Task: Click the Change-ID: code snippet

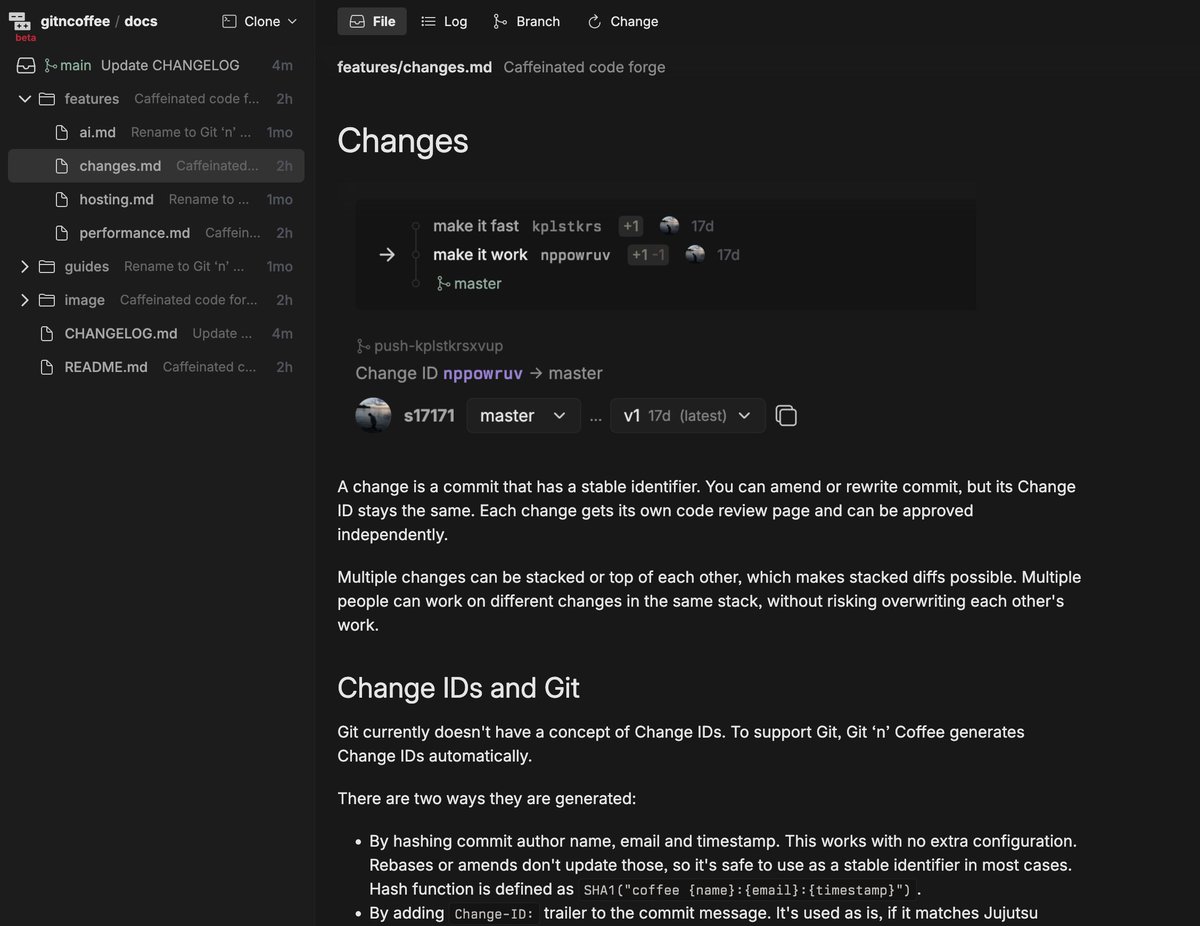Action: [494, 913]
